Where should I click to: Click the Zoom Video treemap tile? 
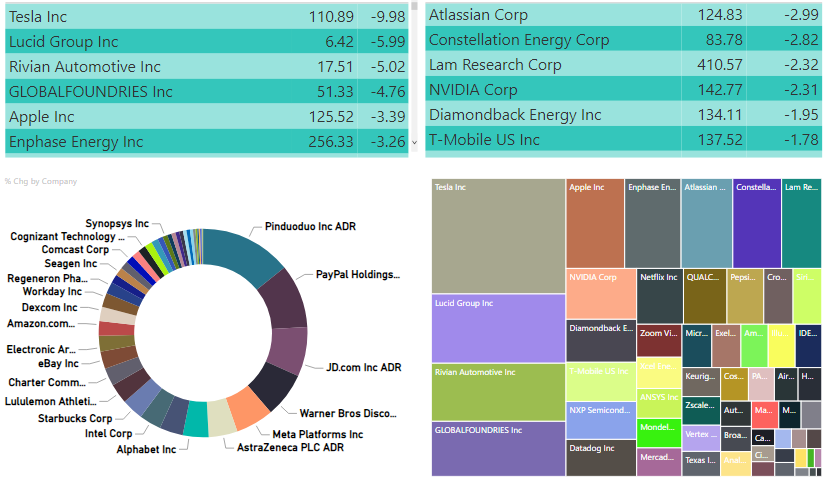point(659,341)
